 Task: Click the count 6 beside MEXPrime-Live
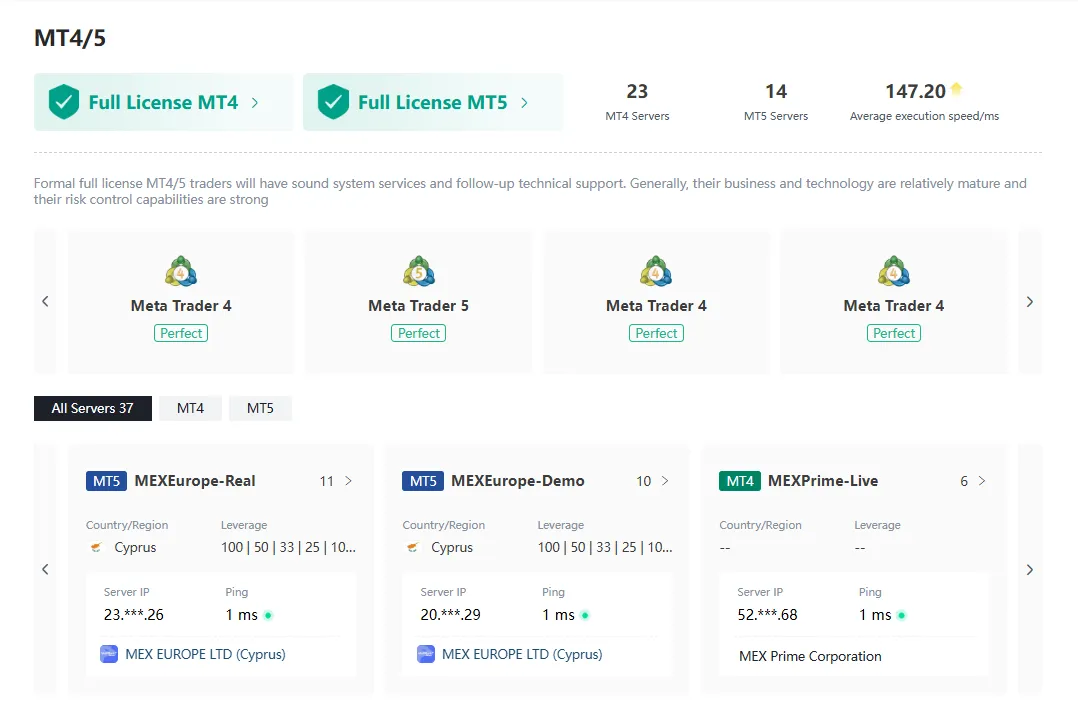click(964, 481)
